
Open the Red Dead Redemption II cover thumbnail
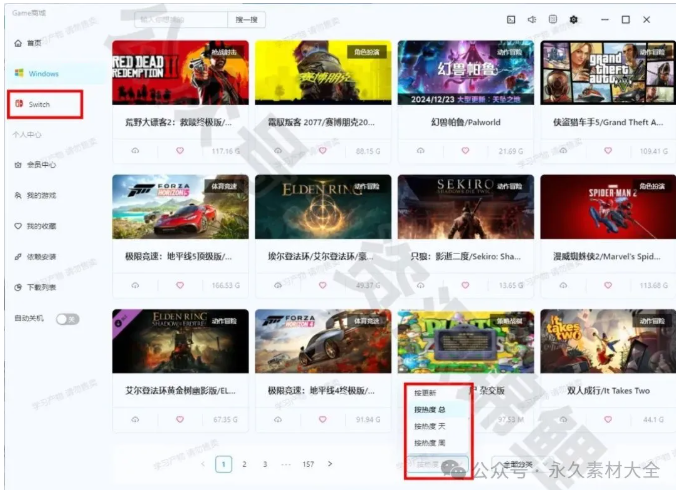coord(180,72)
